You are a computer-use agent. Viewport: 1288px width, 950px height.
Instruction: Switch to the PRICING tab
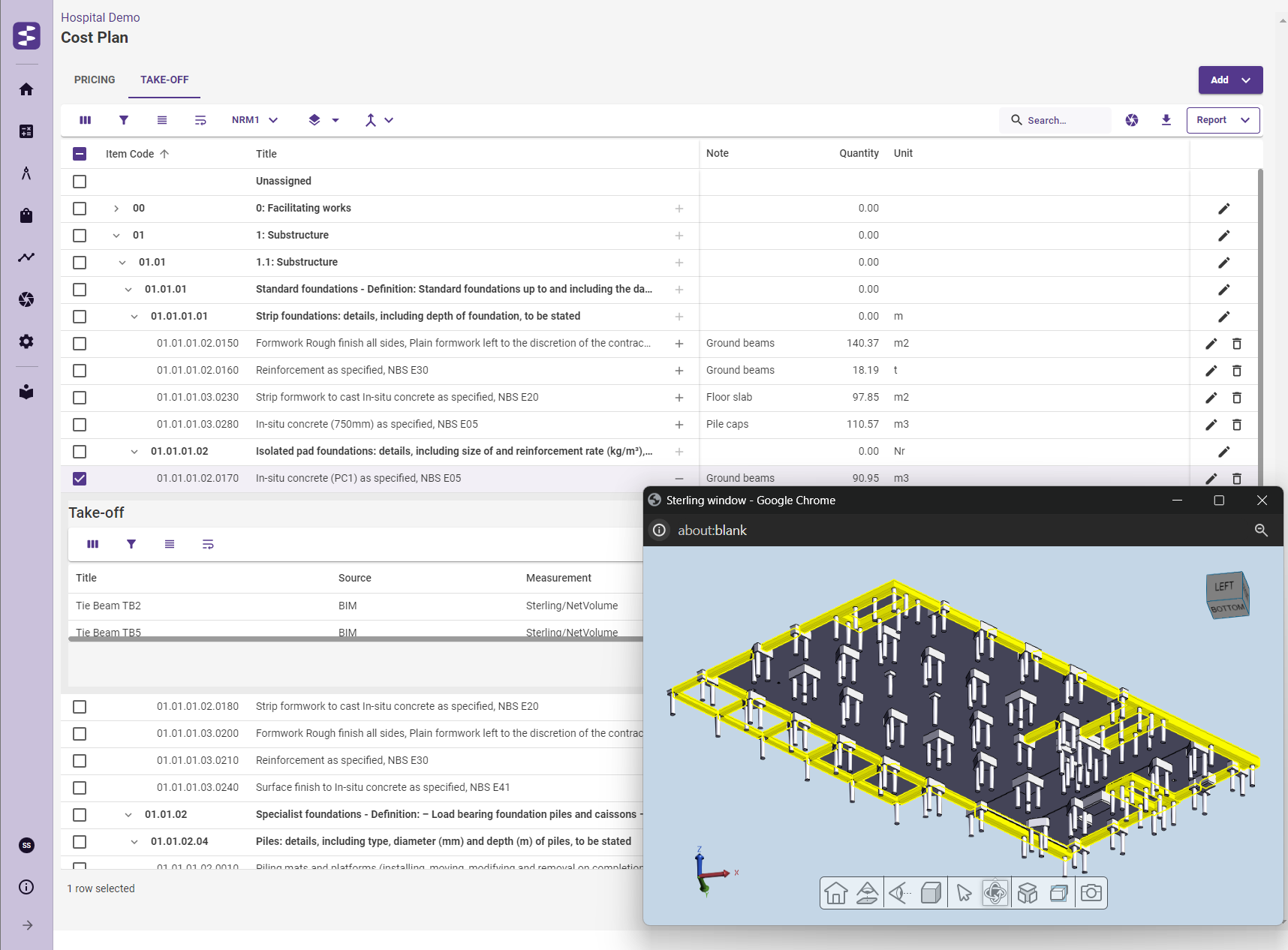95,80
